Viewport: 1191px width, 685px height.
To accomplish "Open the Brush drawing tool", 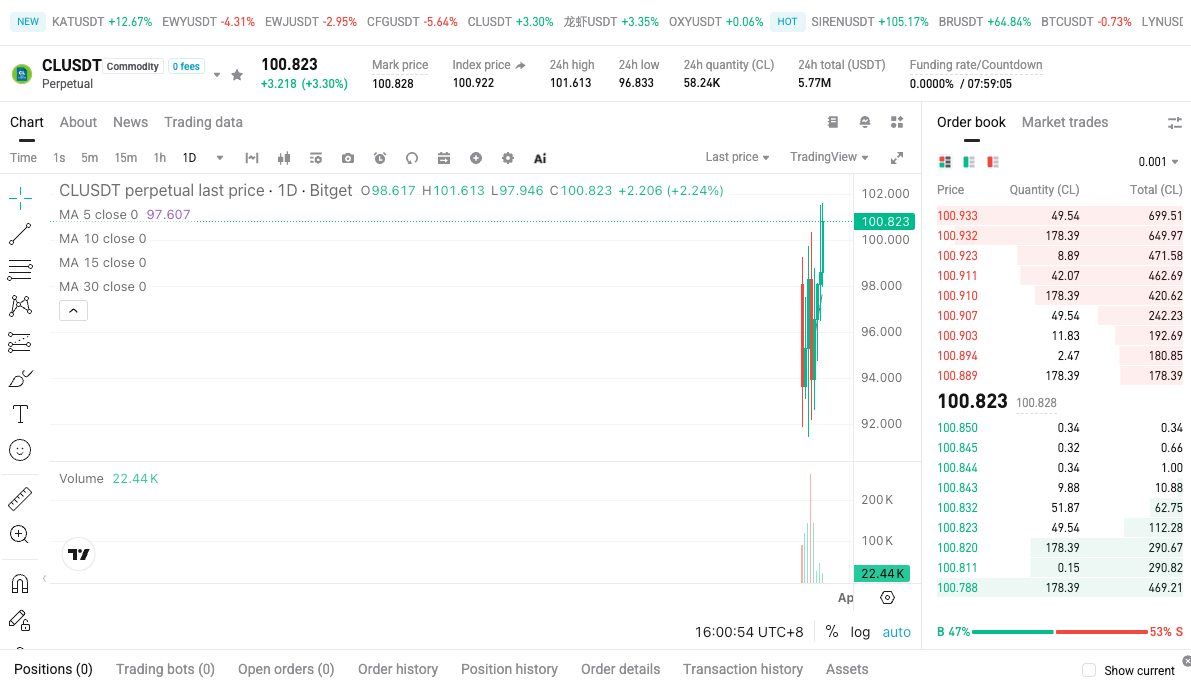I will tap(19, 377).
